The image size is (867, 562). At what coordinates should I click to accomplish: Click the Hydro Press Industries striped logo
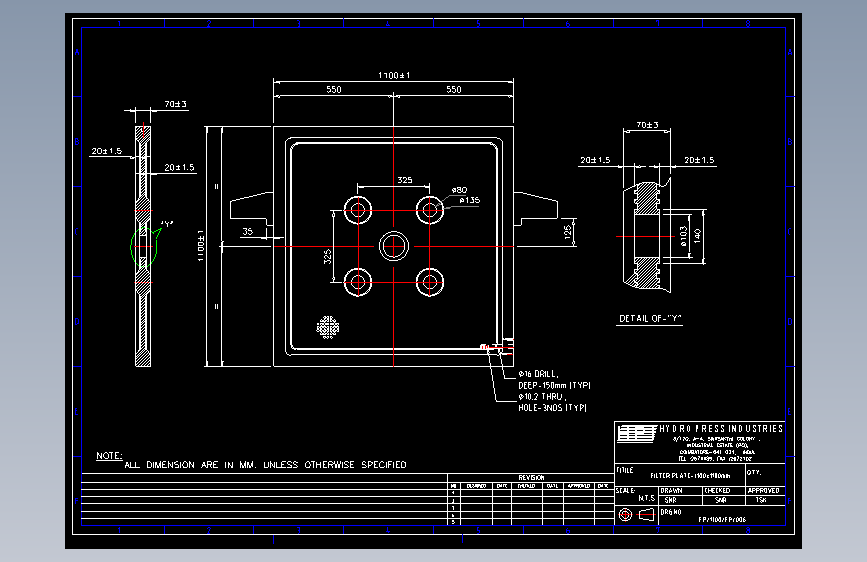click(636, 433)
